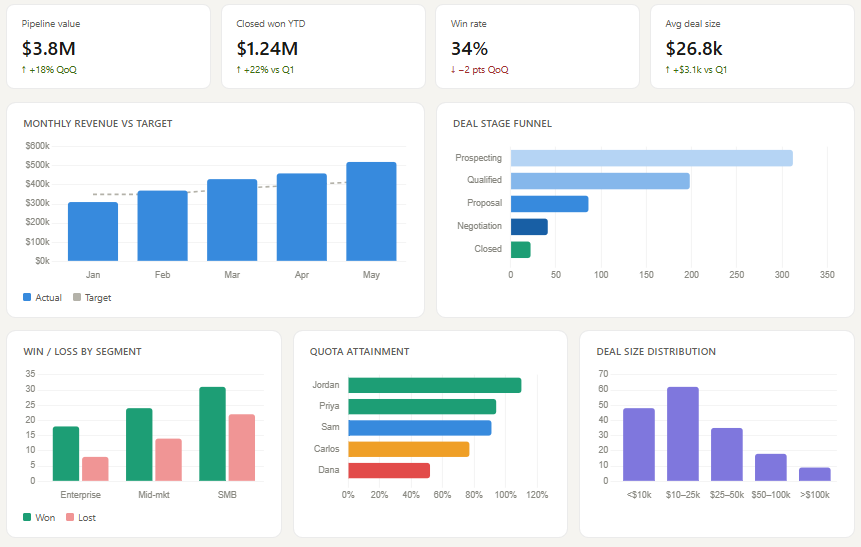Screen dimensions: 861x547
Task: Click the Closed funnel bar
Action: (x=521, y=250)
